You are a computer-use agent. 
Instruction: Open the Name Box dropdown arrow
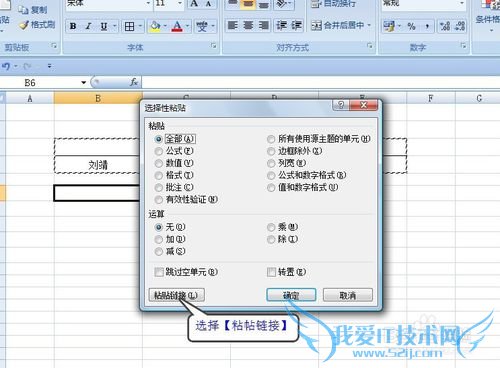pyautogui.click(x=83, y=82)
